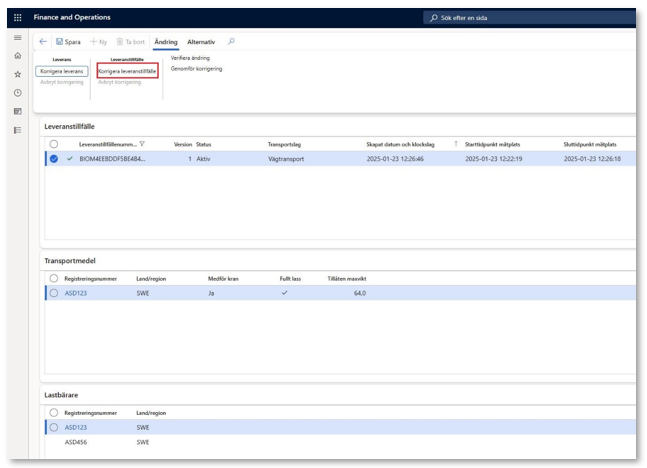This screenshot has width=647, height=468.
Task: Select the ASD123 row in Transportmedel
Action: 54,293
